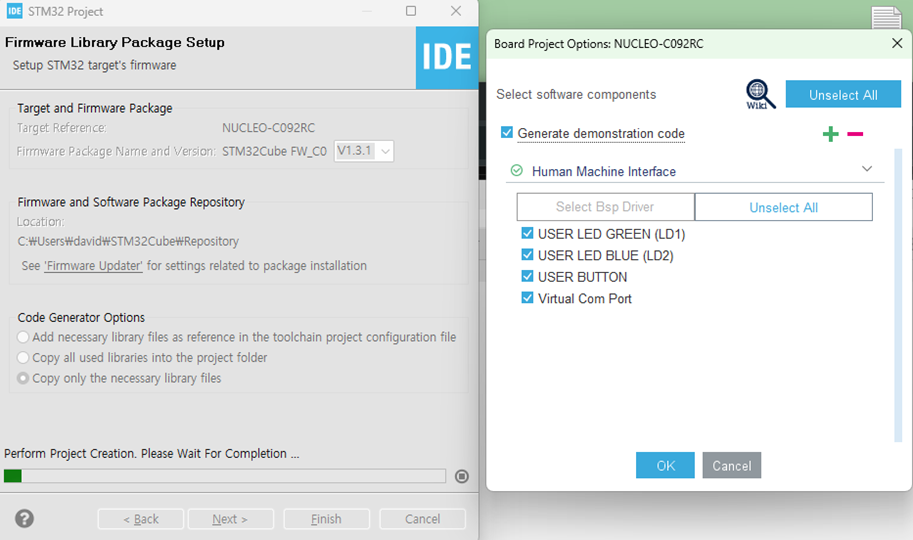
Task: Collapse the Human Machine Interface section chevron
Action: [867, 169]
